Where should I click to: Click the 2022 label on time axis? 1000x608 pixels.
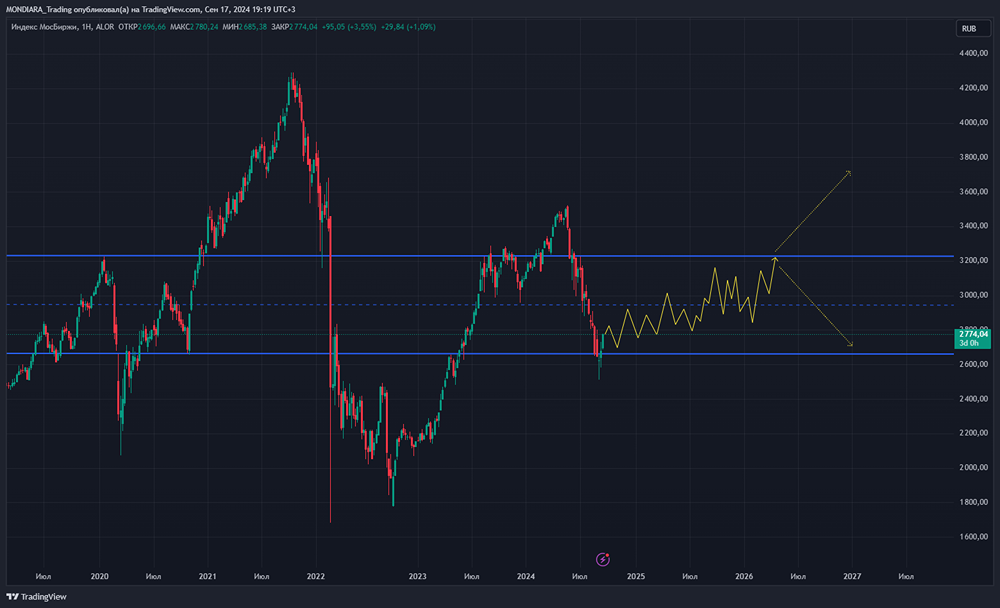click(316, 577)
